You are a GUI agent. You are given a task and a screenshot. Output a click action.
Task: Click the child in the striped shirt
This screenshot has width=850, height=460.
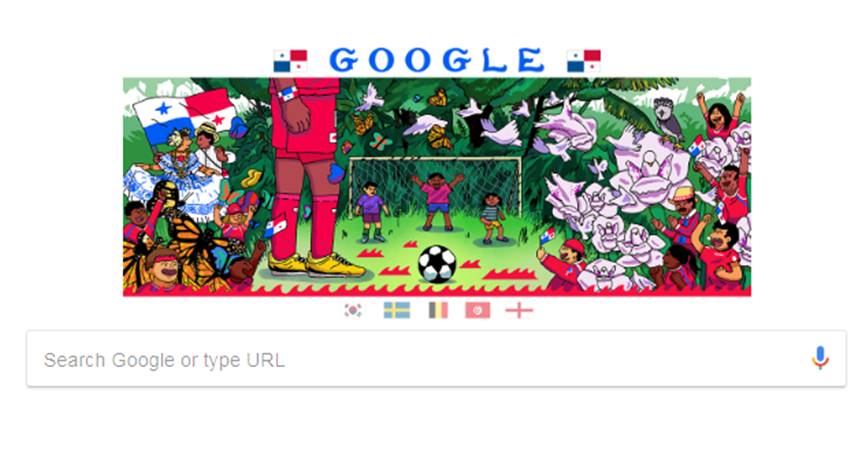(493, 218)
